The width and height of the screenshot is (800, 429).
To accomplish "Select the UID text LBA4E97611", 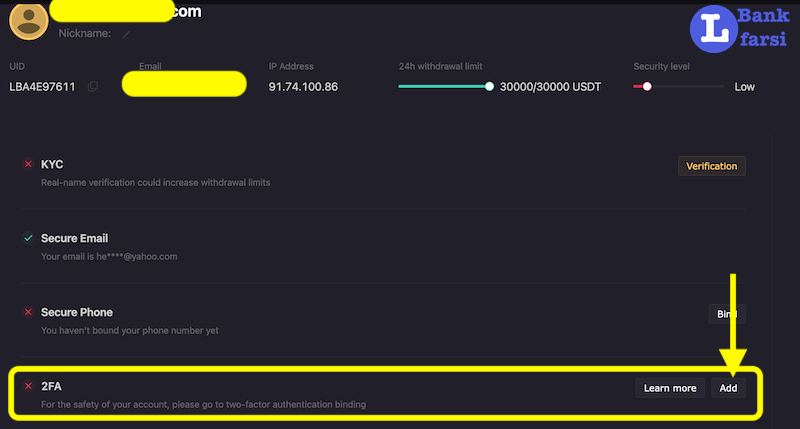I will pyautogui.click(x=43, y=87).
